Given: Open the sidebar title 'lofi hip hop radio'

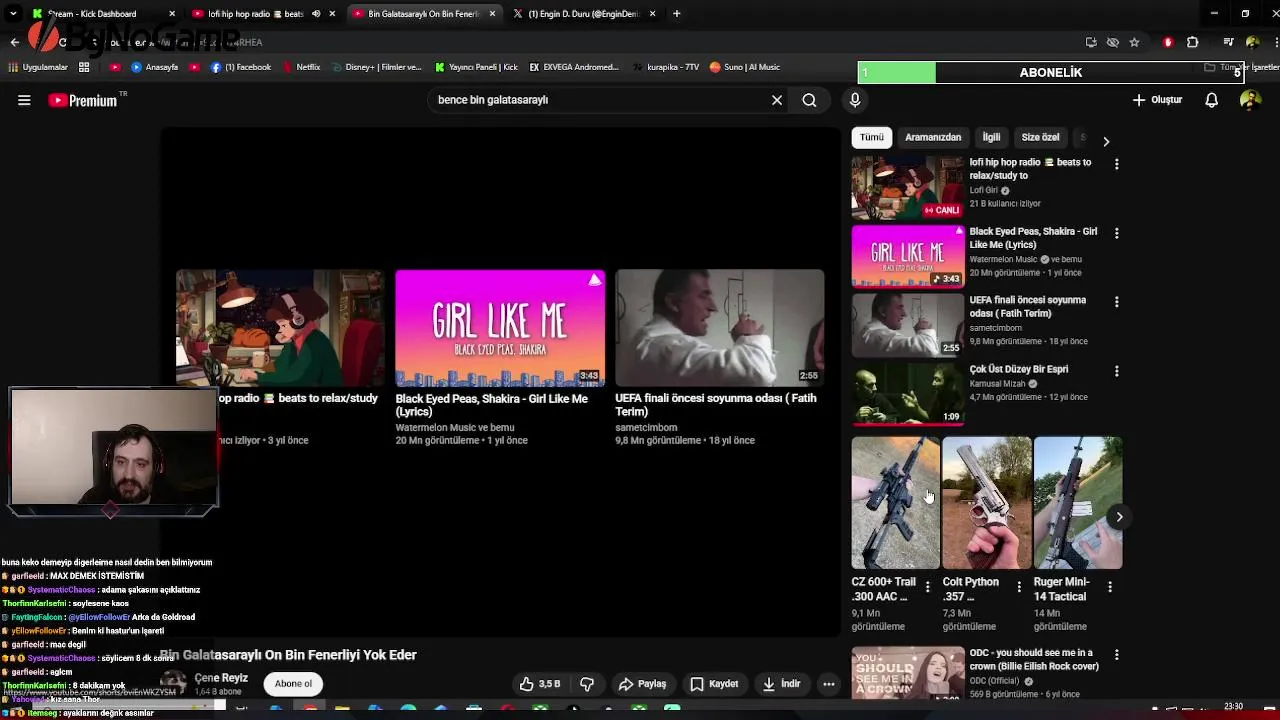Looking at the screenshot, I should point(1030,169).
